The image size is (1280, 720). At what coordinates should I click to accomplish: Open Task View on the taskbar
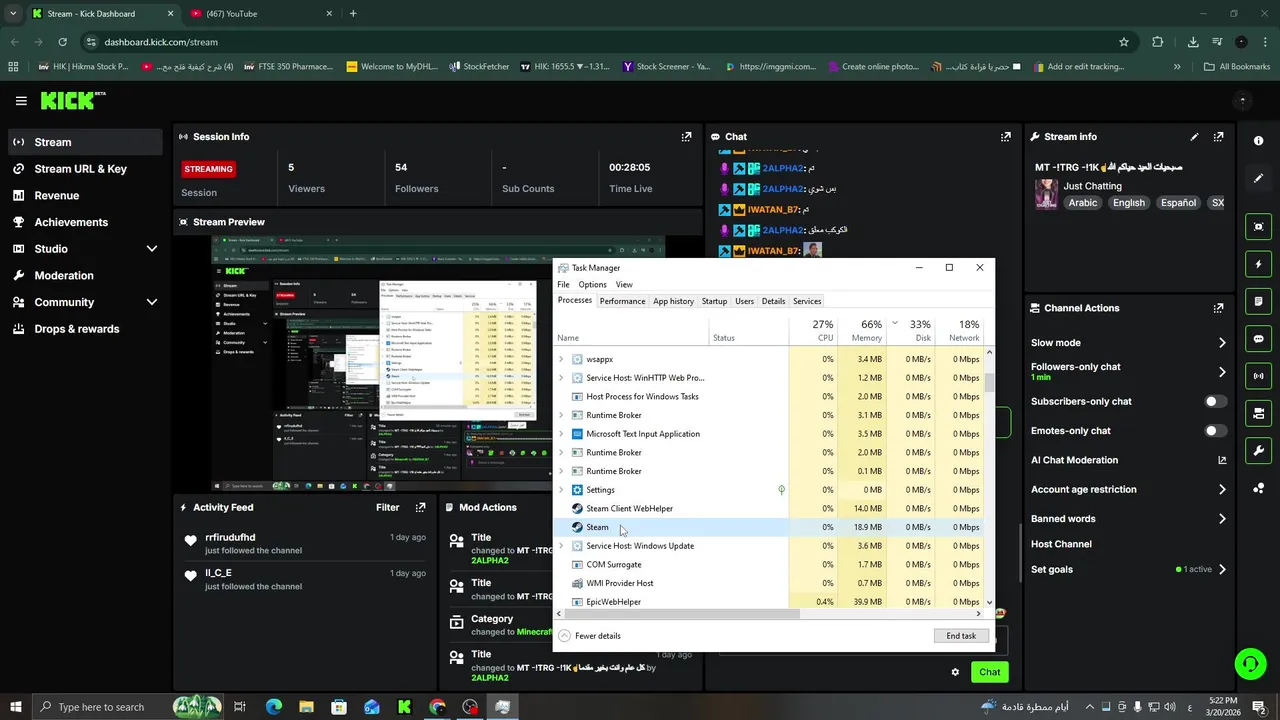tap(240, 707)
